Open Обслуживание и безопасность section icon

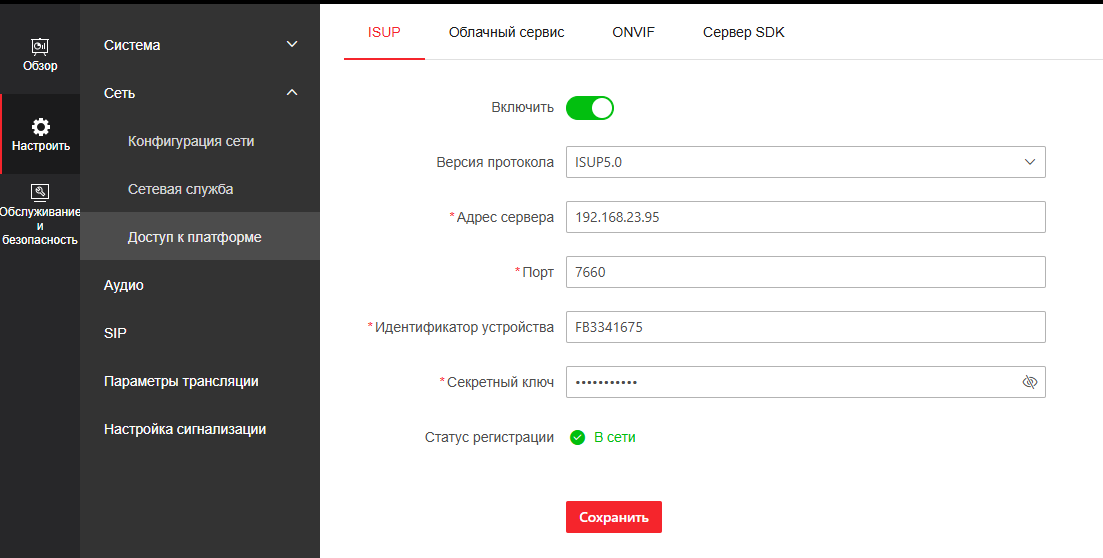point(40,192)
